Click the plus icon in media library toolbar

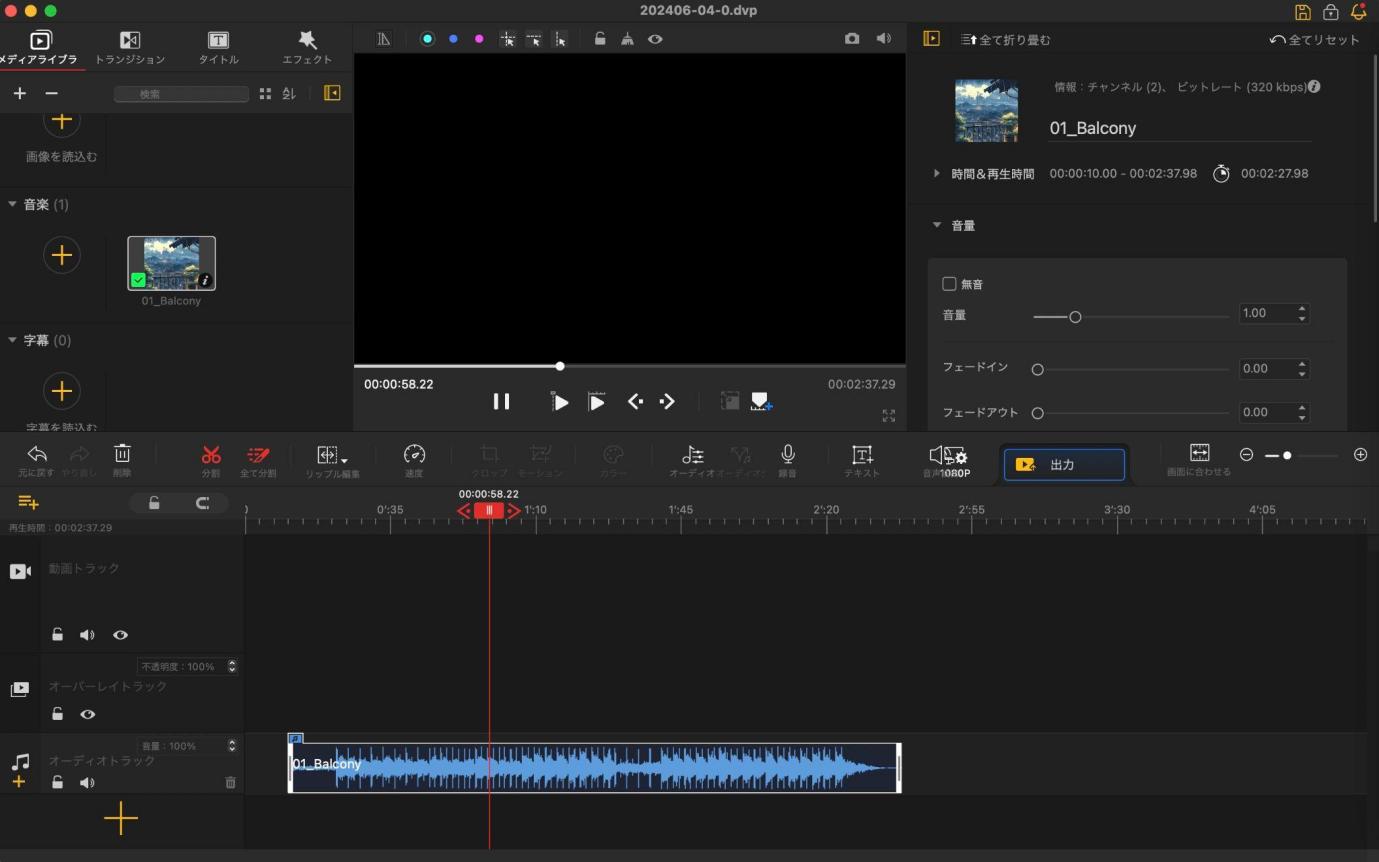[19, 93]
